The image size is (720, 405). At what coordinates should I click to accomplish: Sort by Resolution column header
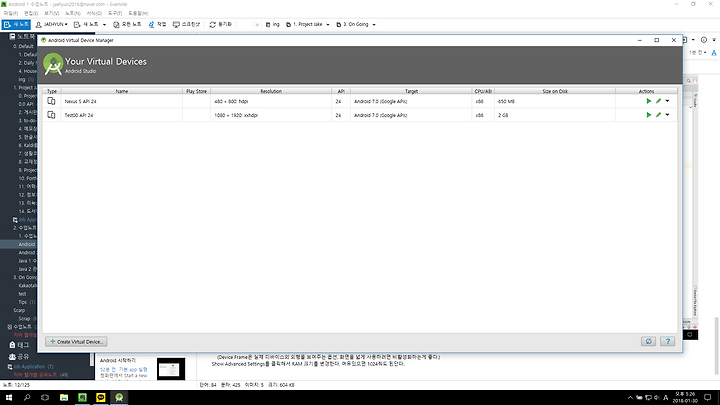point(271,91)
